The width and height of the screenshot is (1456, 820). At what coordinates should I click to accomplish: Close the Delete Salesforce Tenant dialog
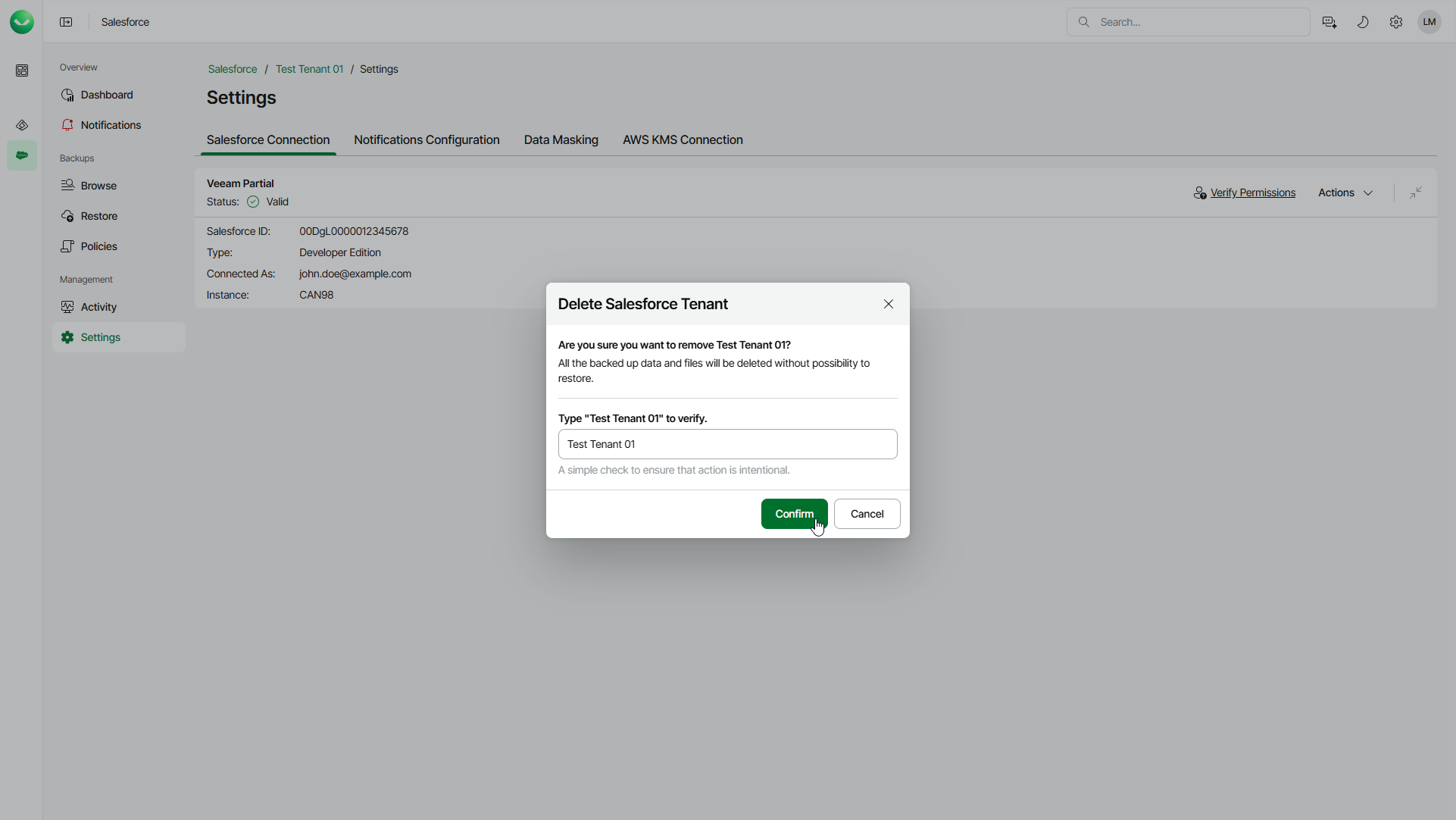coord(889,304)
